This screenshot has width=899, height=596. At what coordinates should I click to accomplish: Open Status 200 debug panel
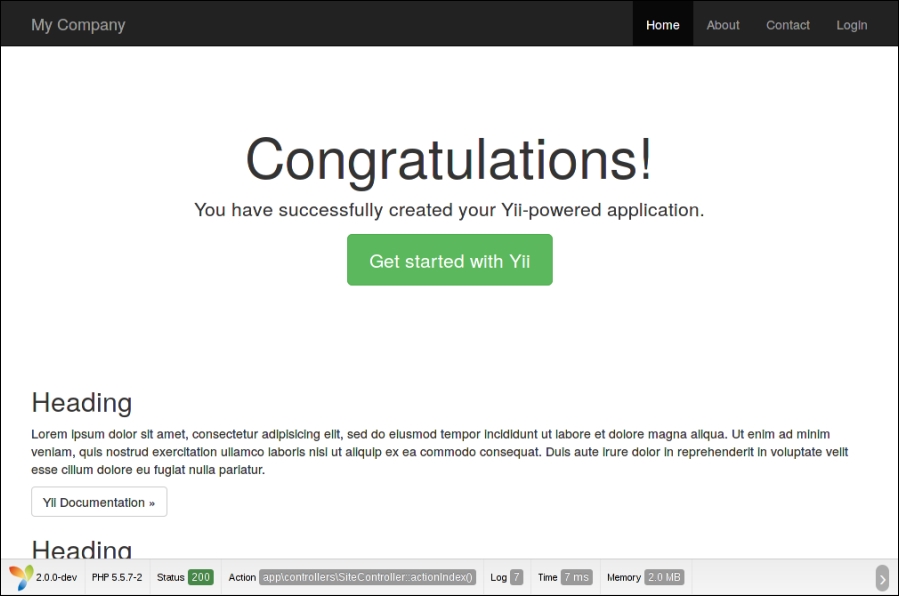tap(185, 577)
